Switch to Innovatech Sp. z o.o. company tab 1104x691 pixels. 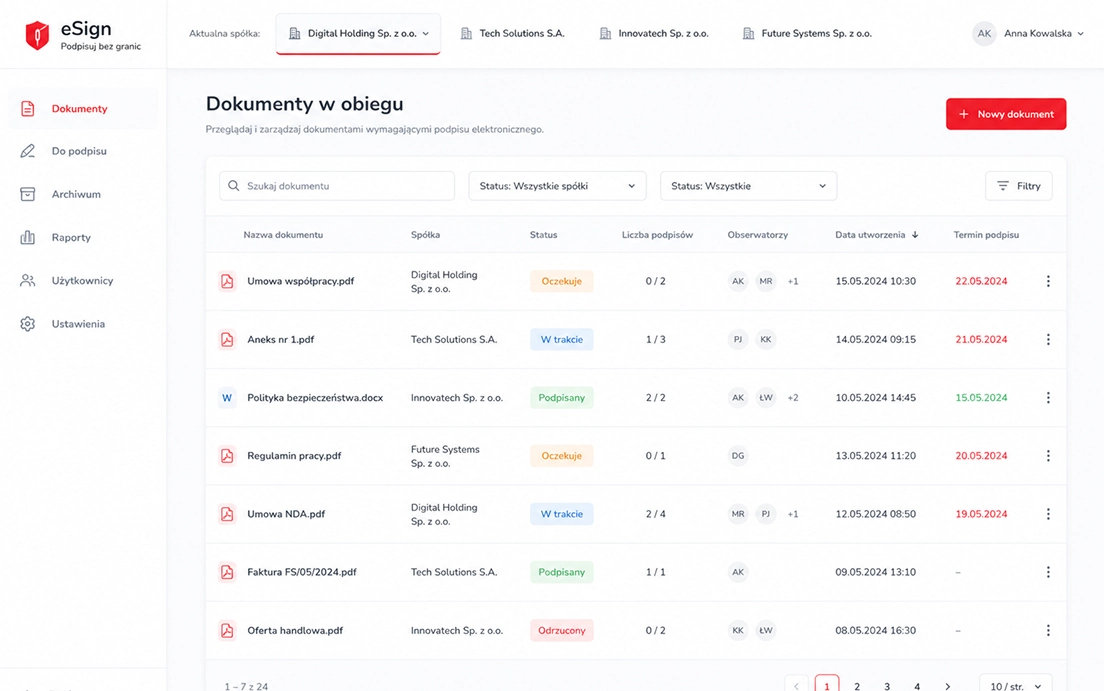click(x=654, y=33)
